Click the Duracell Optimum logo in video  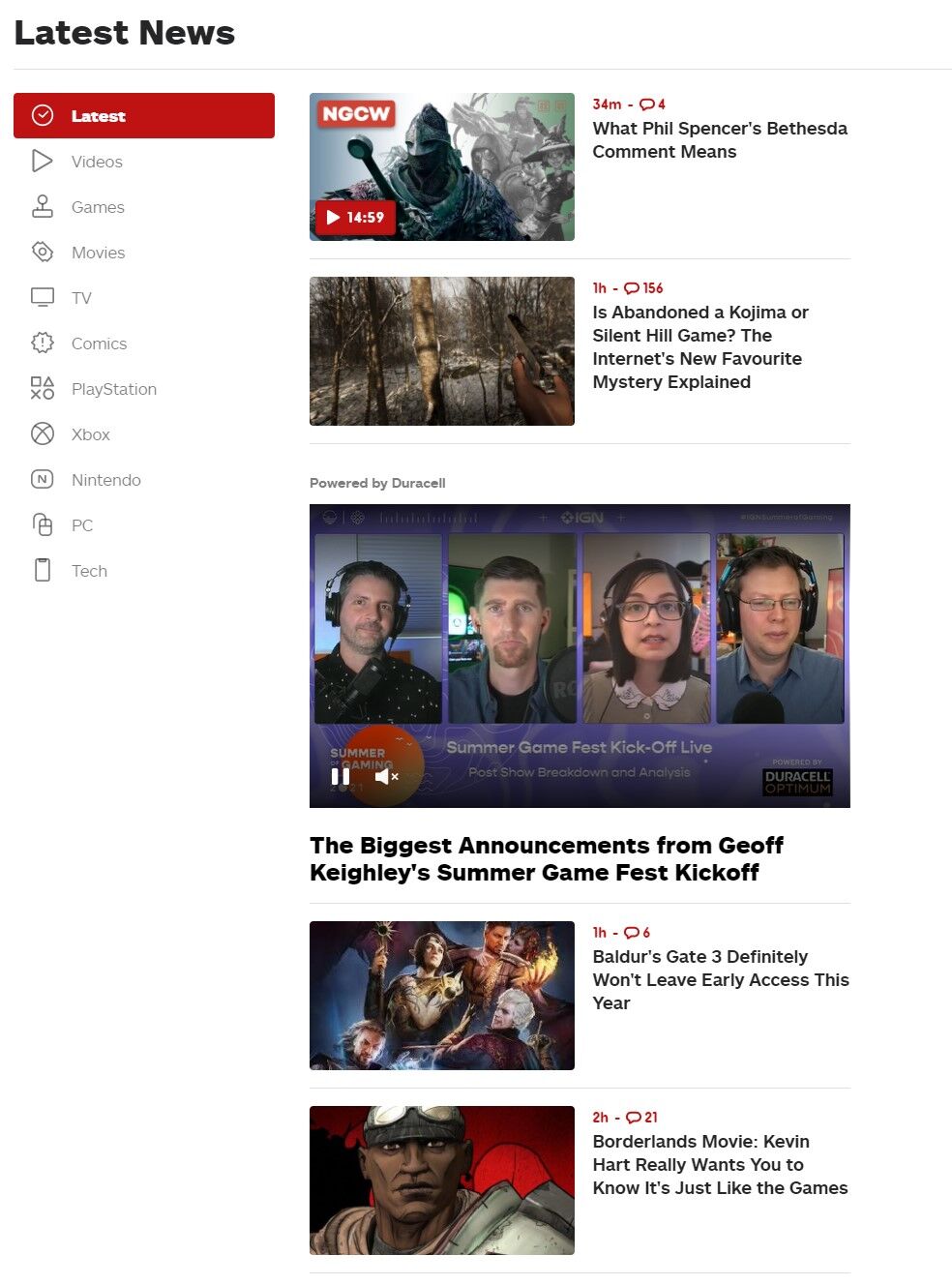pyautogui.click(x=798, y=782)
